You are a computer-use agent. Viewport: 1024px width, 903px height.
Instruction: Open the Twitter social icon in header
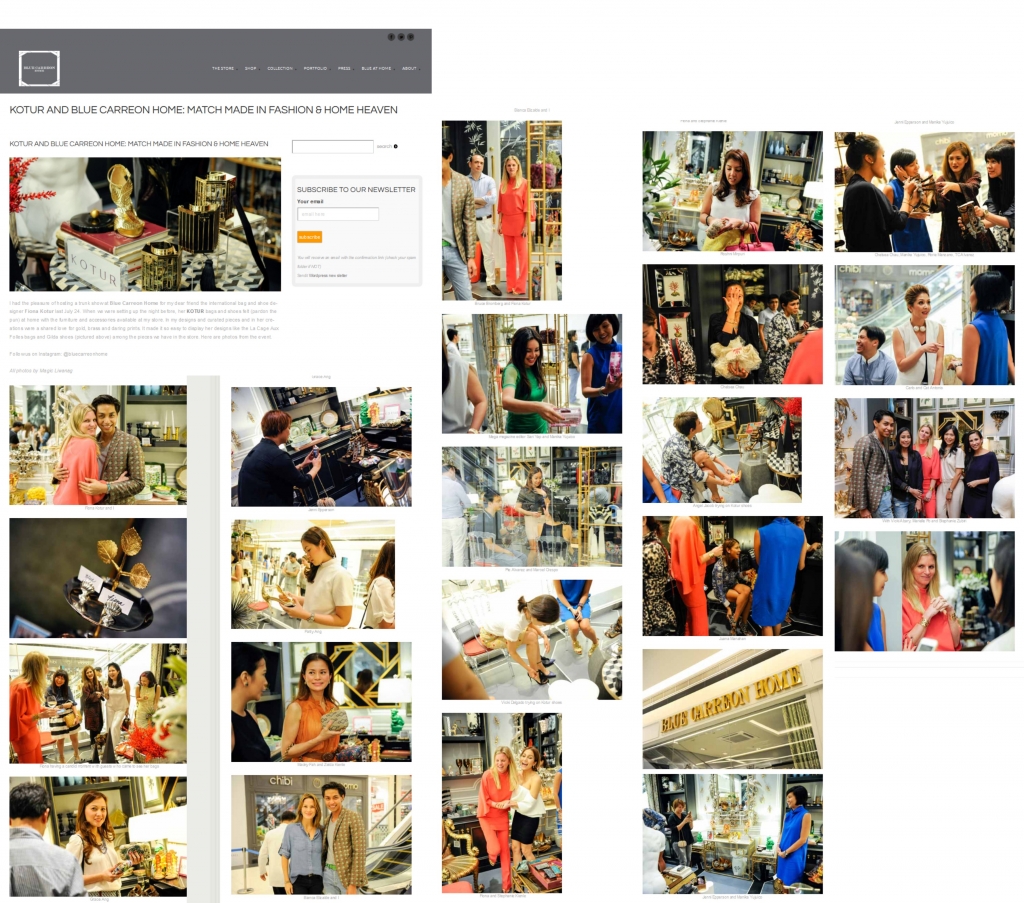click(401, 37)
